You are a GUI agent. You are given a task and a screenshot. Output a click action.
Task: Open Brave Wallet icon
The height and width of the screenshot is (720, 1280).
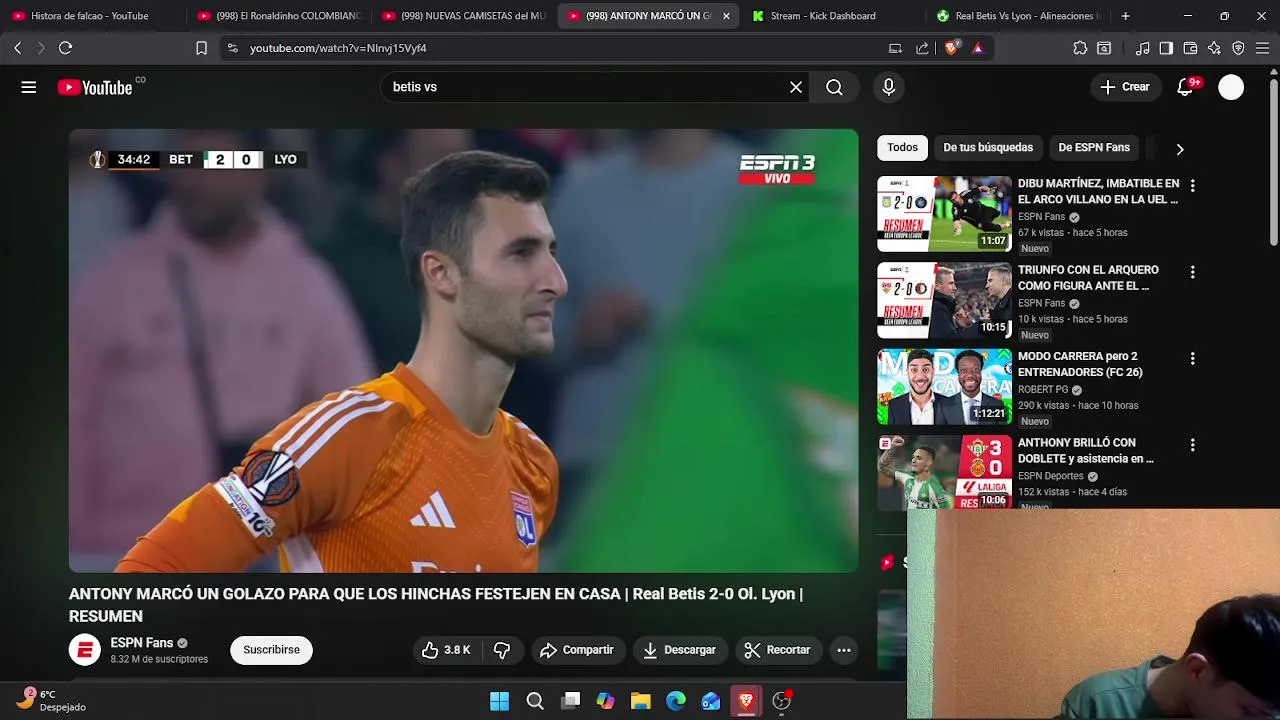point(1190,48)
